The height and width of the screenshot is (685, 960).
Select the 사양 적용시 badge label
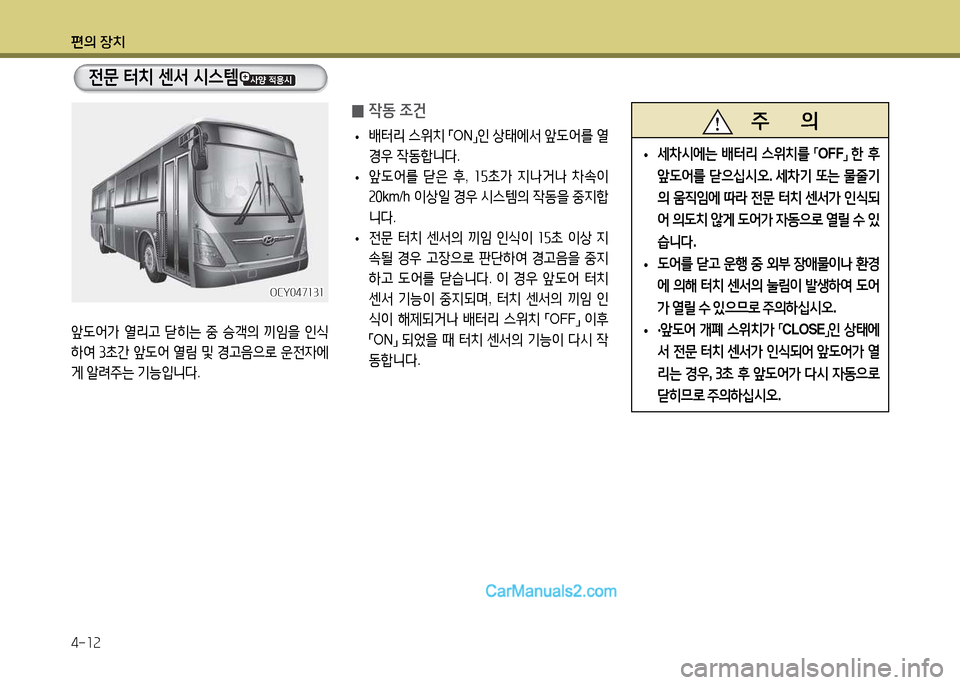pyautogui.click(x=273, y=77)
